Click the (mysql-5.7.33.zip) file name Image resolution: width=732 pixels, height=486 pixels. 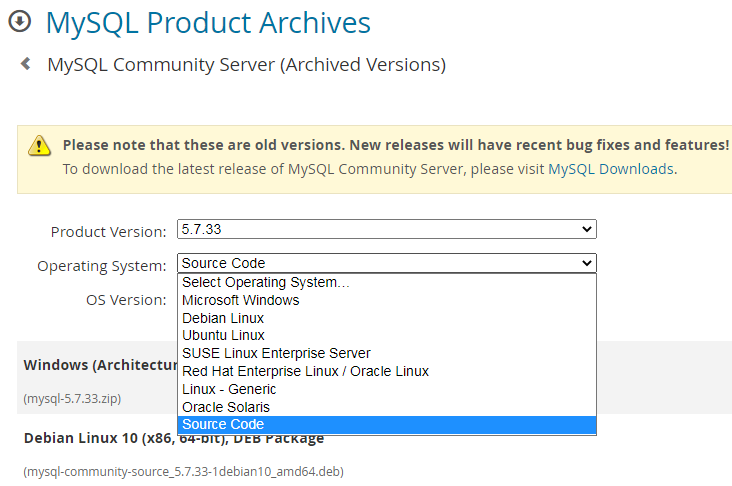(x=72, y=399)
